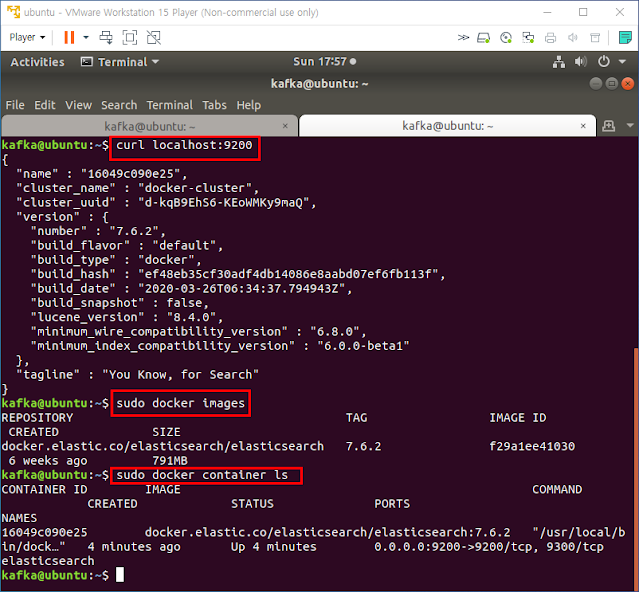Click the ports text 0.0.0.0:9200->9200/tcp

pos(452,547)
